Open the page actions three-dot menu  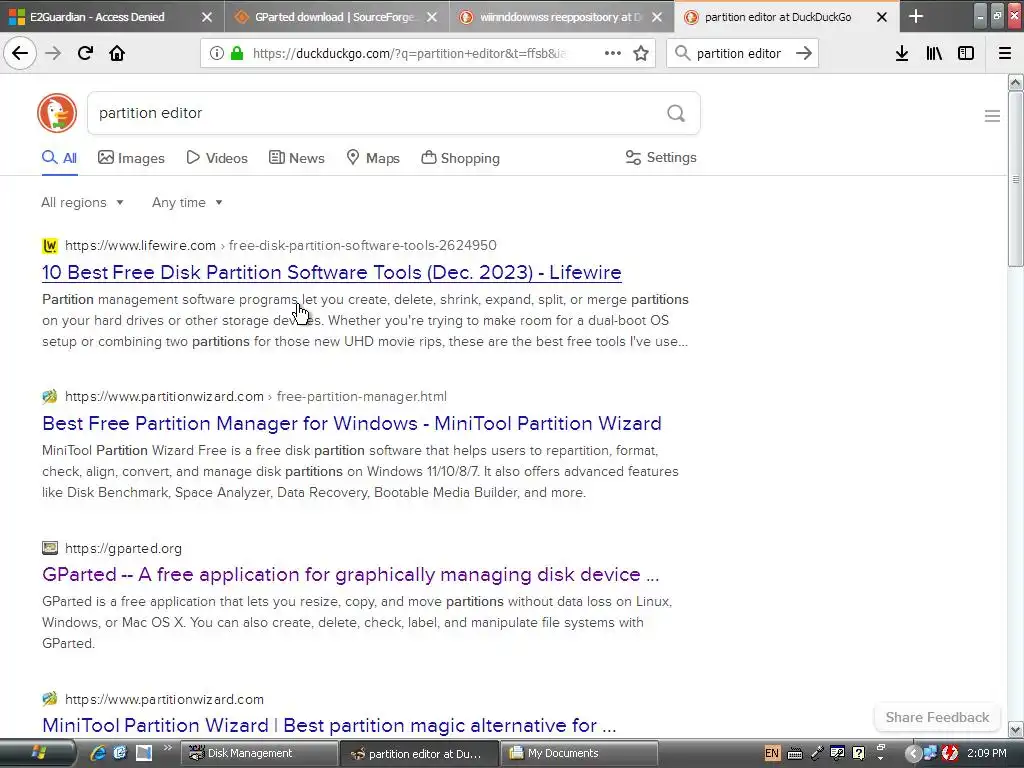point(613,53)
